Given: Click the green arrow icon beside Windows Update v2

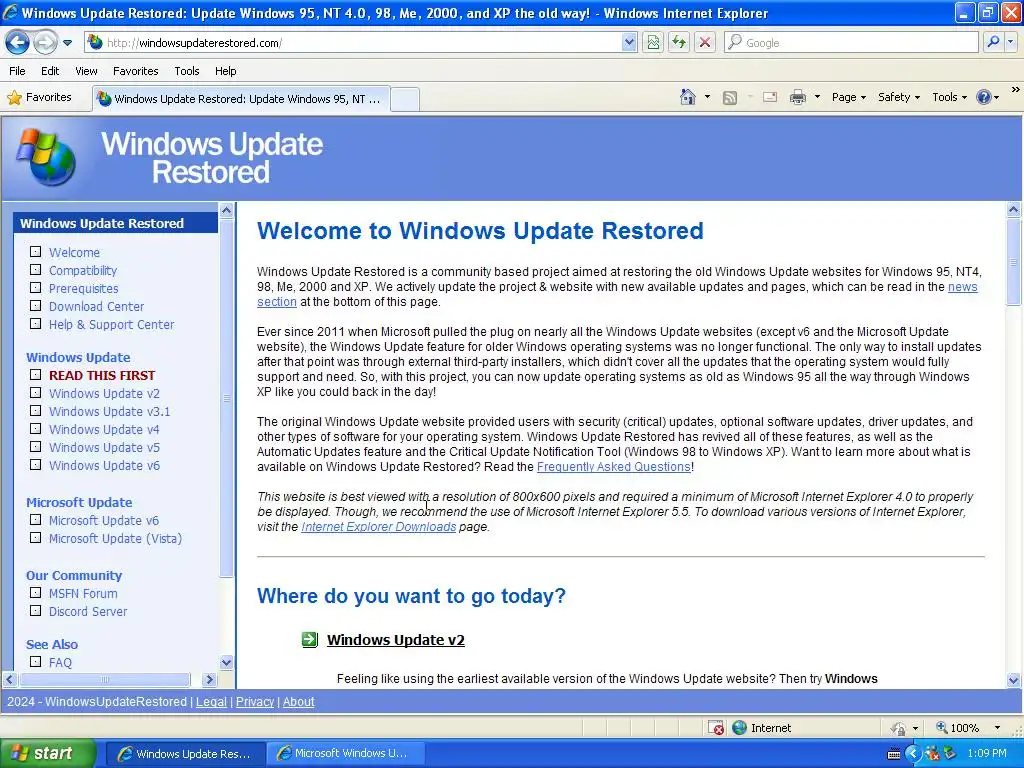Looking at the screenshot, I should [x=310, y=639].
